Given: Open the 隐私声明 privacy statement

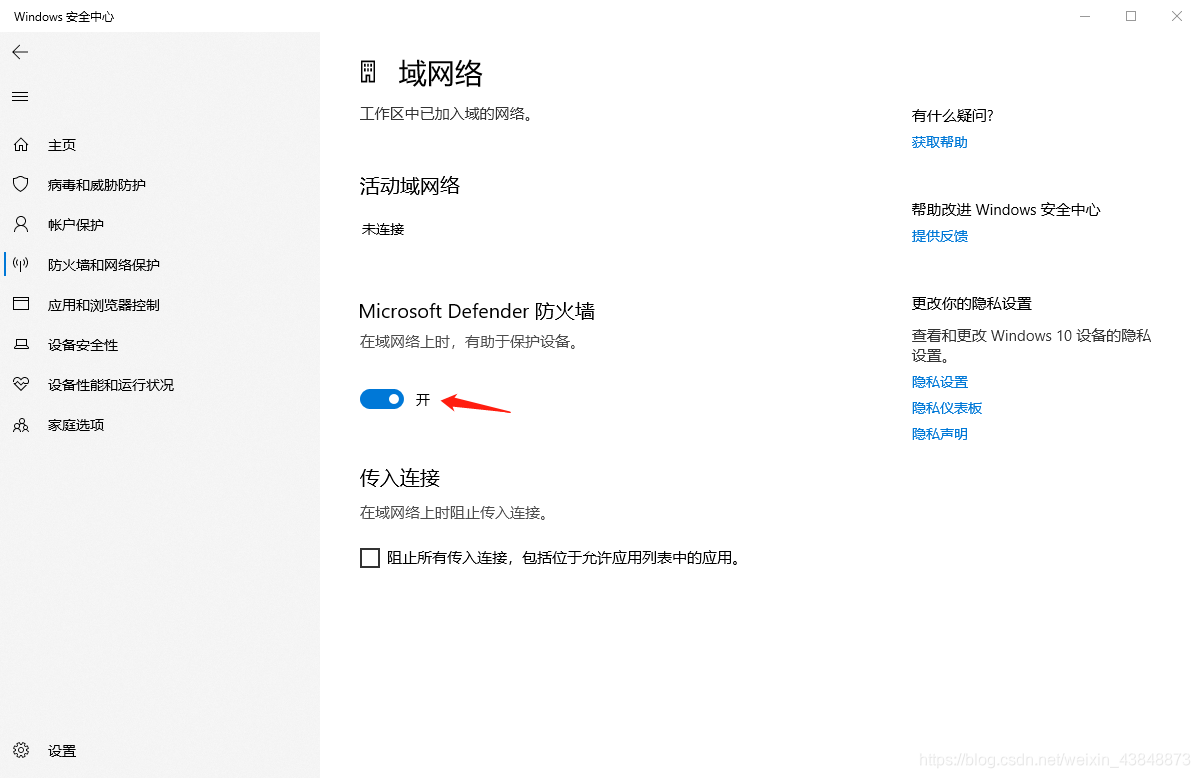Looking at the screenshot, I should (938, 433).
